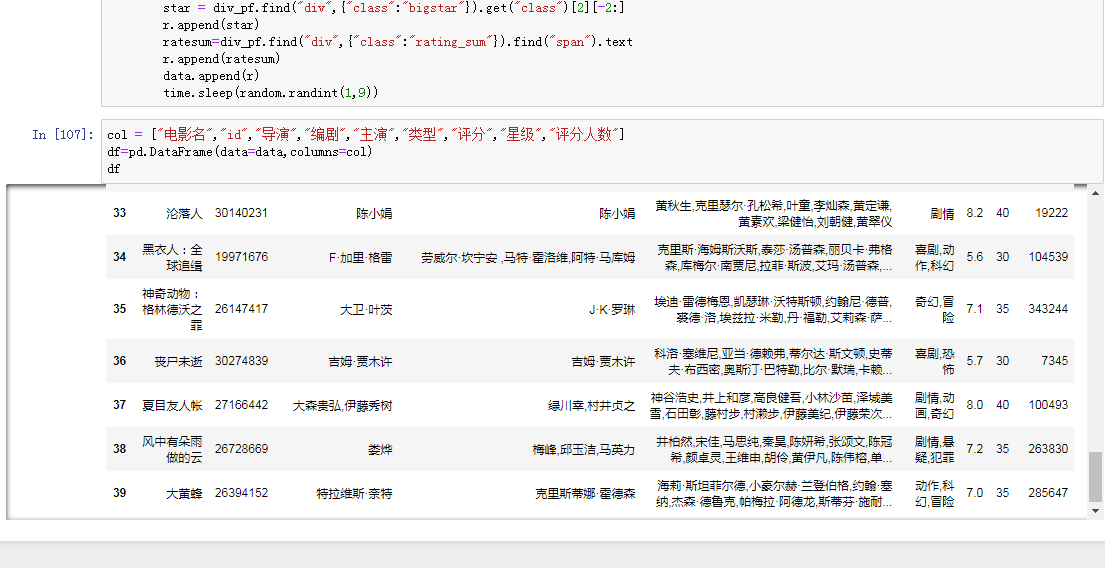Click the r.append(ratesum) code line
Screen dimensions: 1105x568
click(221, 58)
